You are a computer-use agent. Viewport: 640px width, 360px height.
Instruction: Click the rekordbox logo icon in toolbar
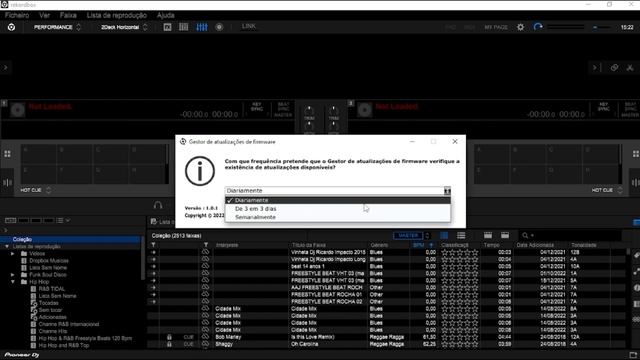click(x=11, y=27)
